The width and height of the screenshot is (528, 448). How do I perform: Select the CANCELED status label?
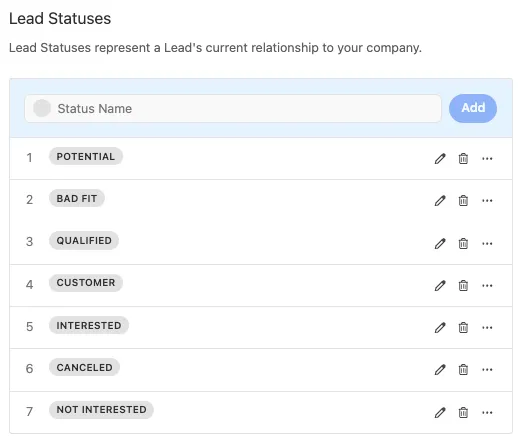tap(85, 367)
